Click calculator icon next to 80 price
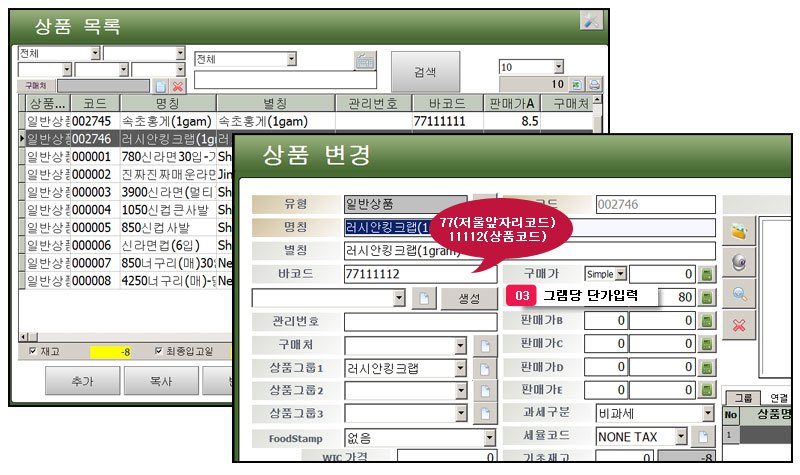This screenshot has width=800, height=475. click(707, 297)
